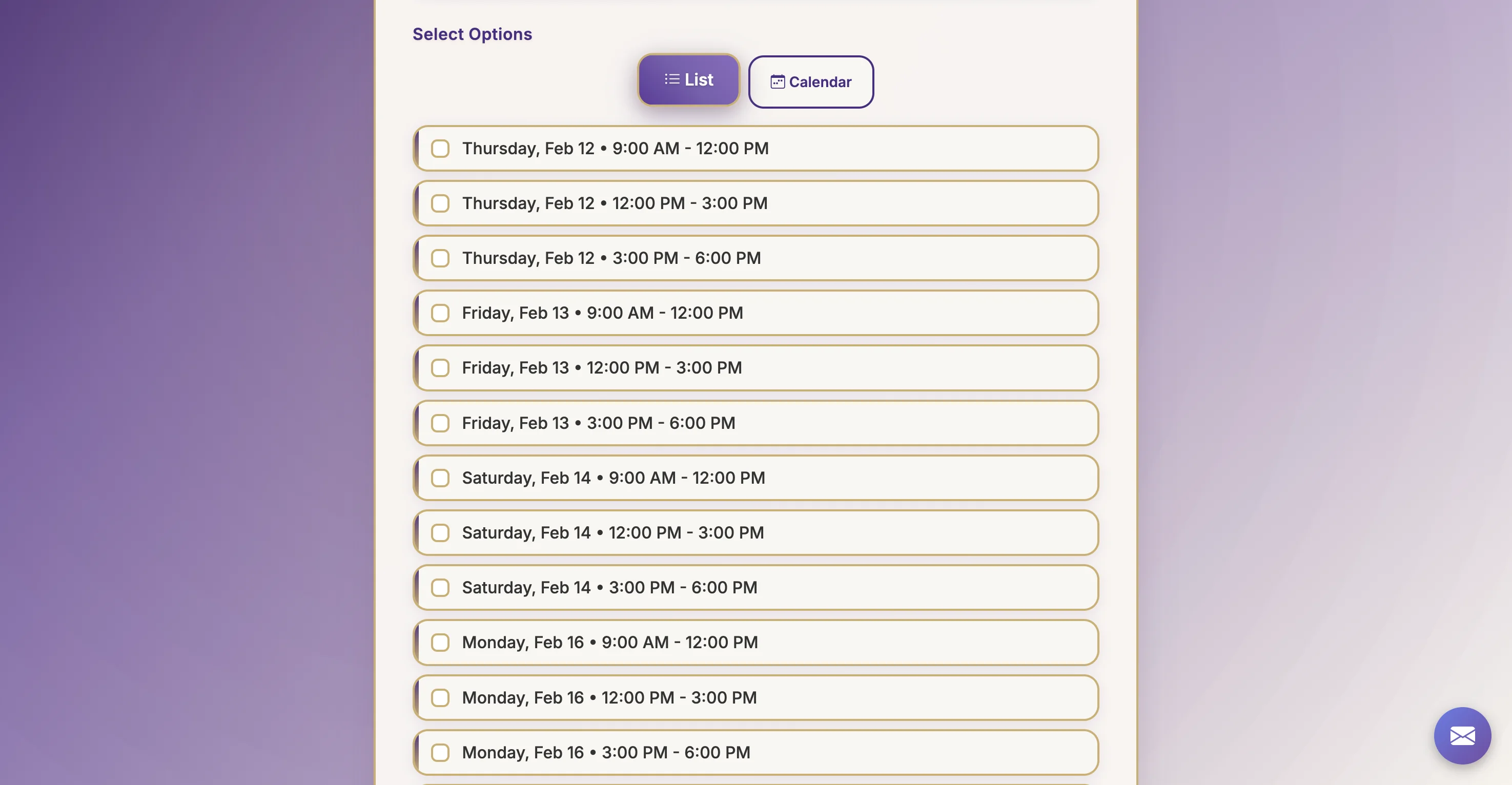Check Saturday, Feb 14 9:00 AM checkbox
1512x785 pixels.
pyautogui.click(x=440, y=478)
